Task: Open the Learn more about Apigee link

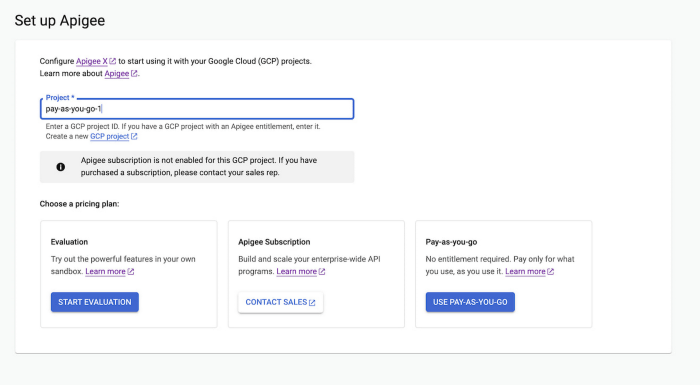Action: click(x=117, y=74)
